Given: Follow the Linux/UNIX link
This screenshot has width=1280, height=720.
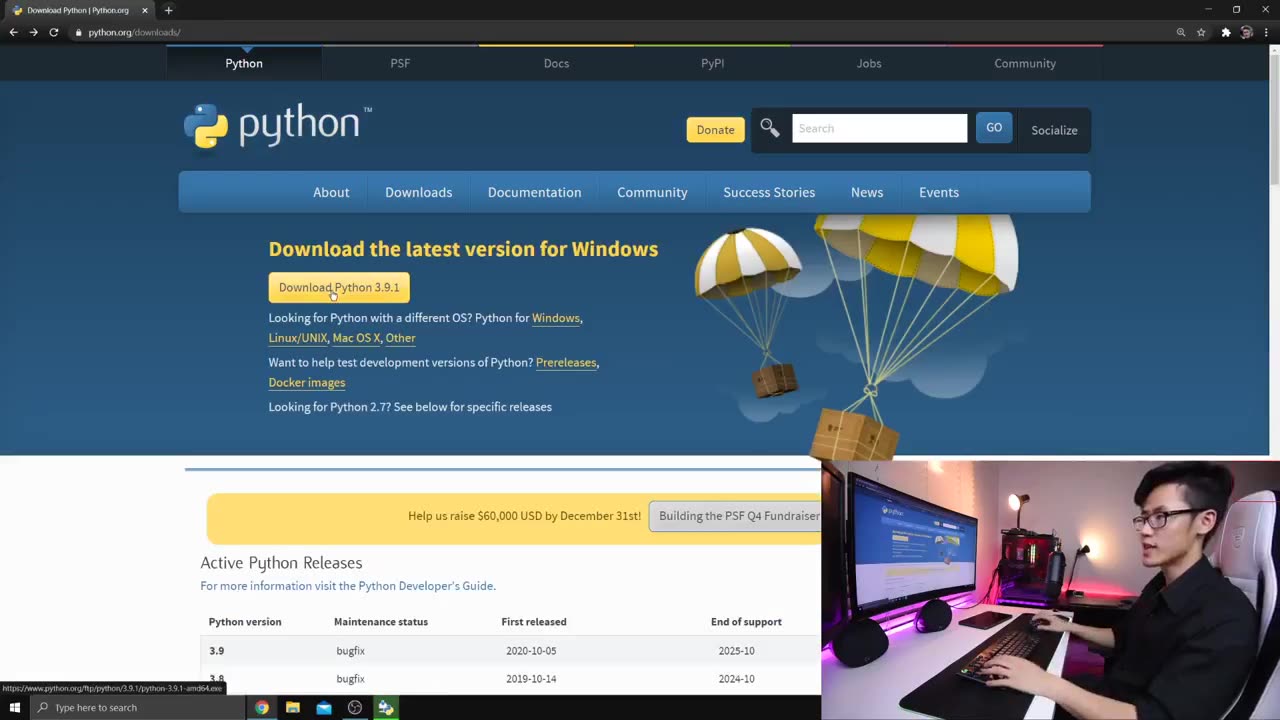Looking at the screenshot, I should pos(298,338).
